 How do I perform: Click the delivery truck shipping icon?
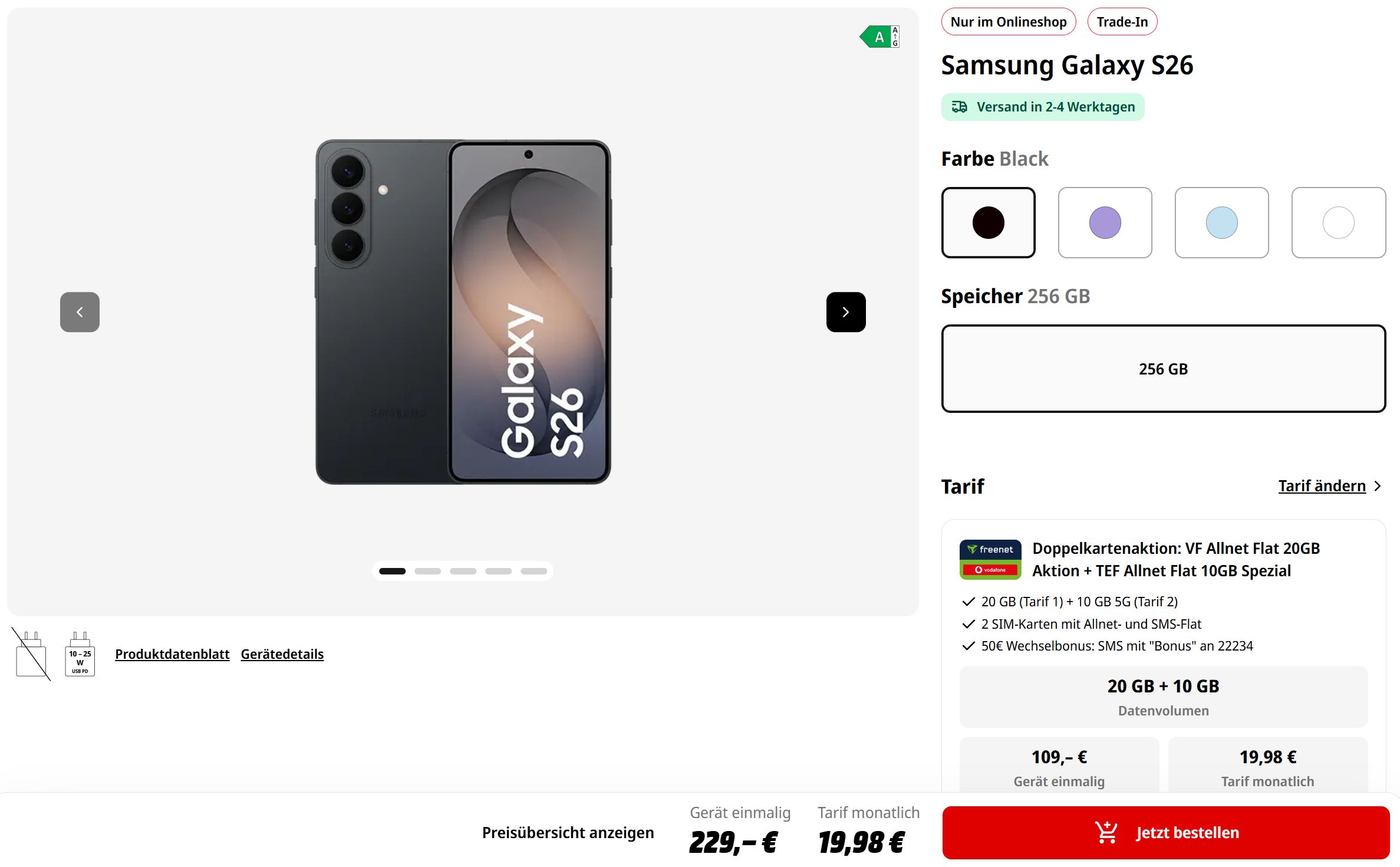pyautogui.click(x=959, y=107)
